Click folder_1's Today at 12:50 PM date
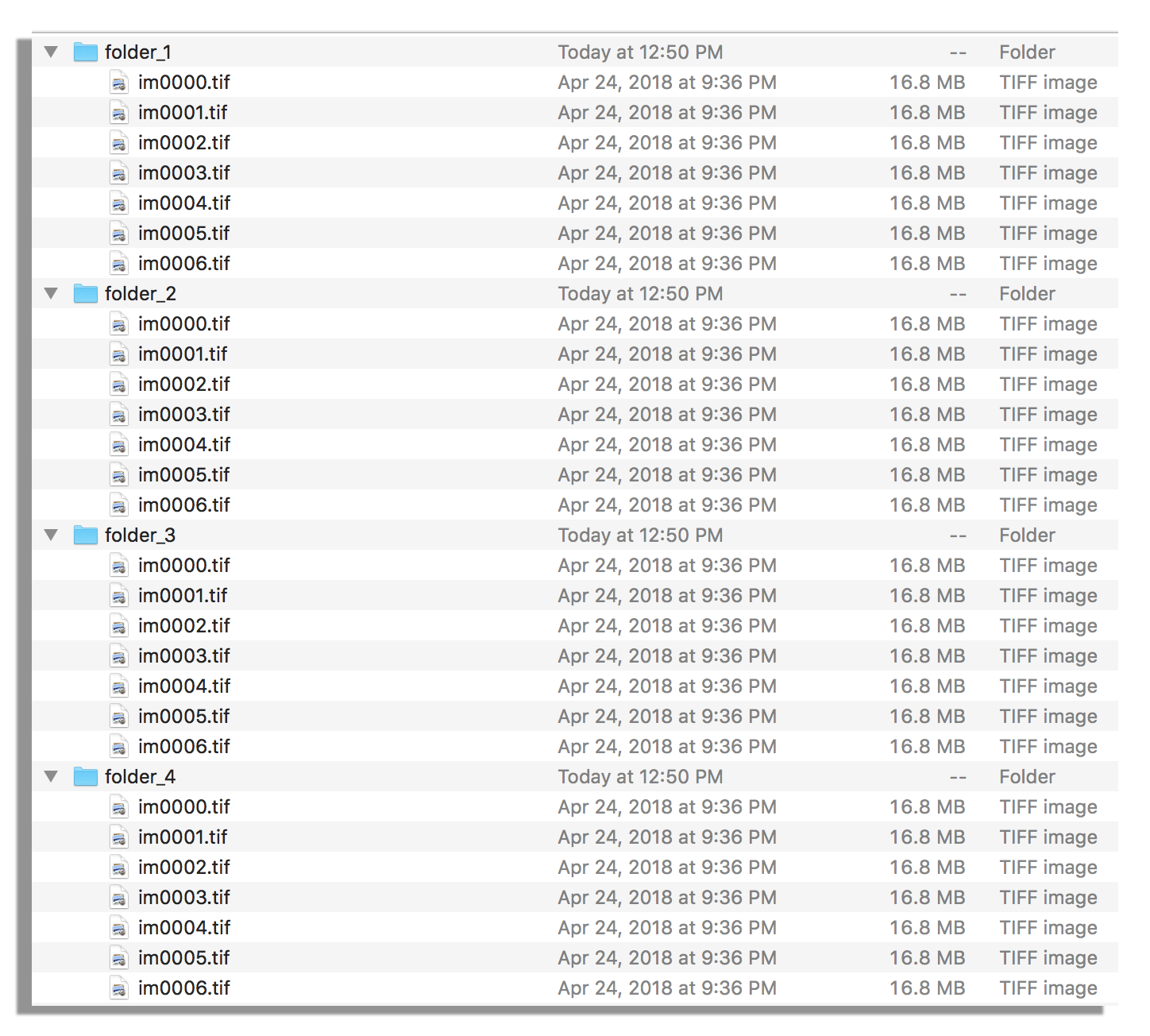The width and height of the screenshot is (1150, 1036). 640,52
